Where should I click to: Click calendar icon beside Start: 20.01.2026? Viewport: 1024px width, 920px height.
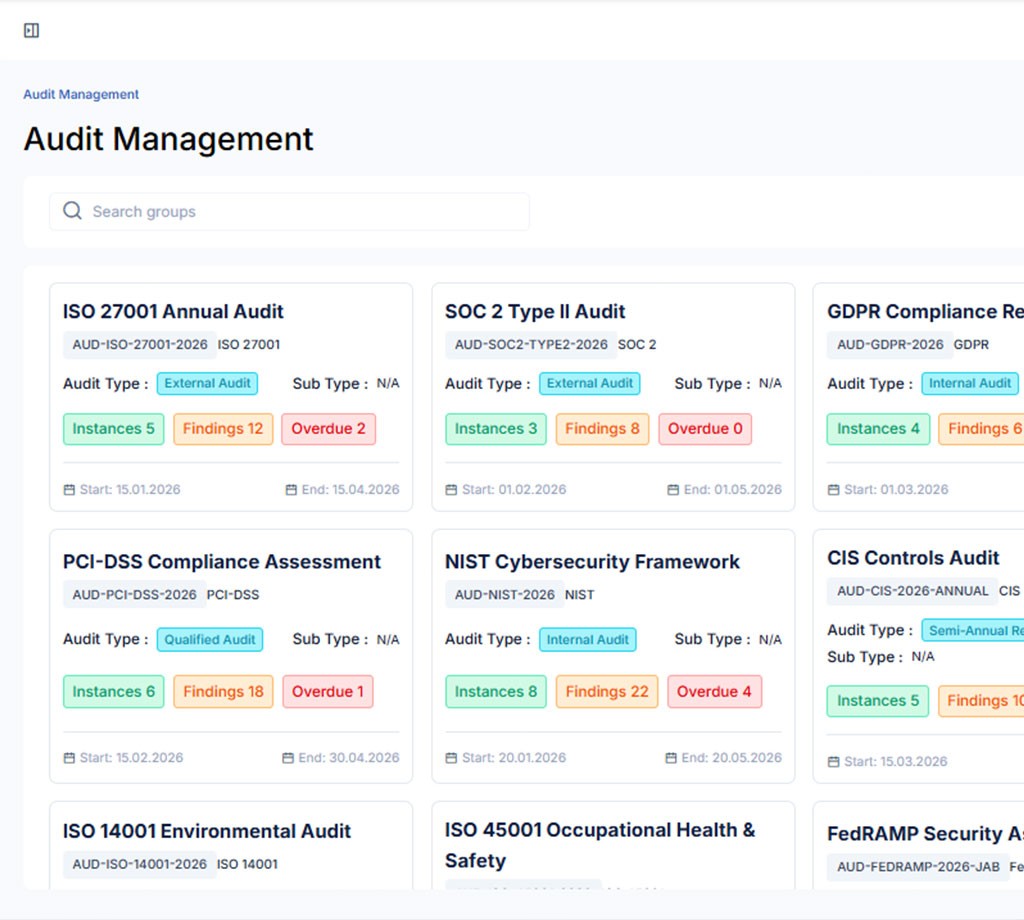[451, 758]
